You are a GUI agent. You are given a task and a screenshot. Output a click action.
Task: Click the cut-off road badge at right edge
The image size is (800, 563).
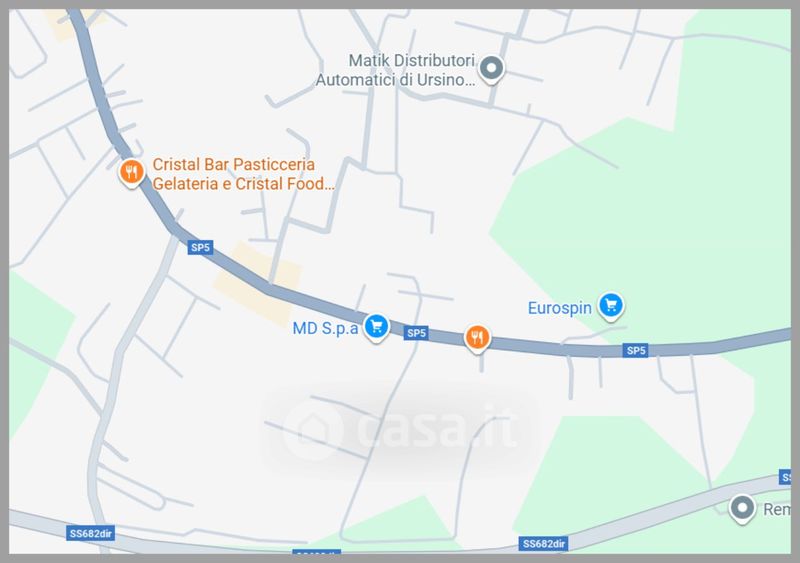[x=785, y=477]
